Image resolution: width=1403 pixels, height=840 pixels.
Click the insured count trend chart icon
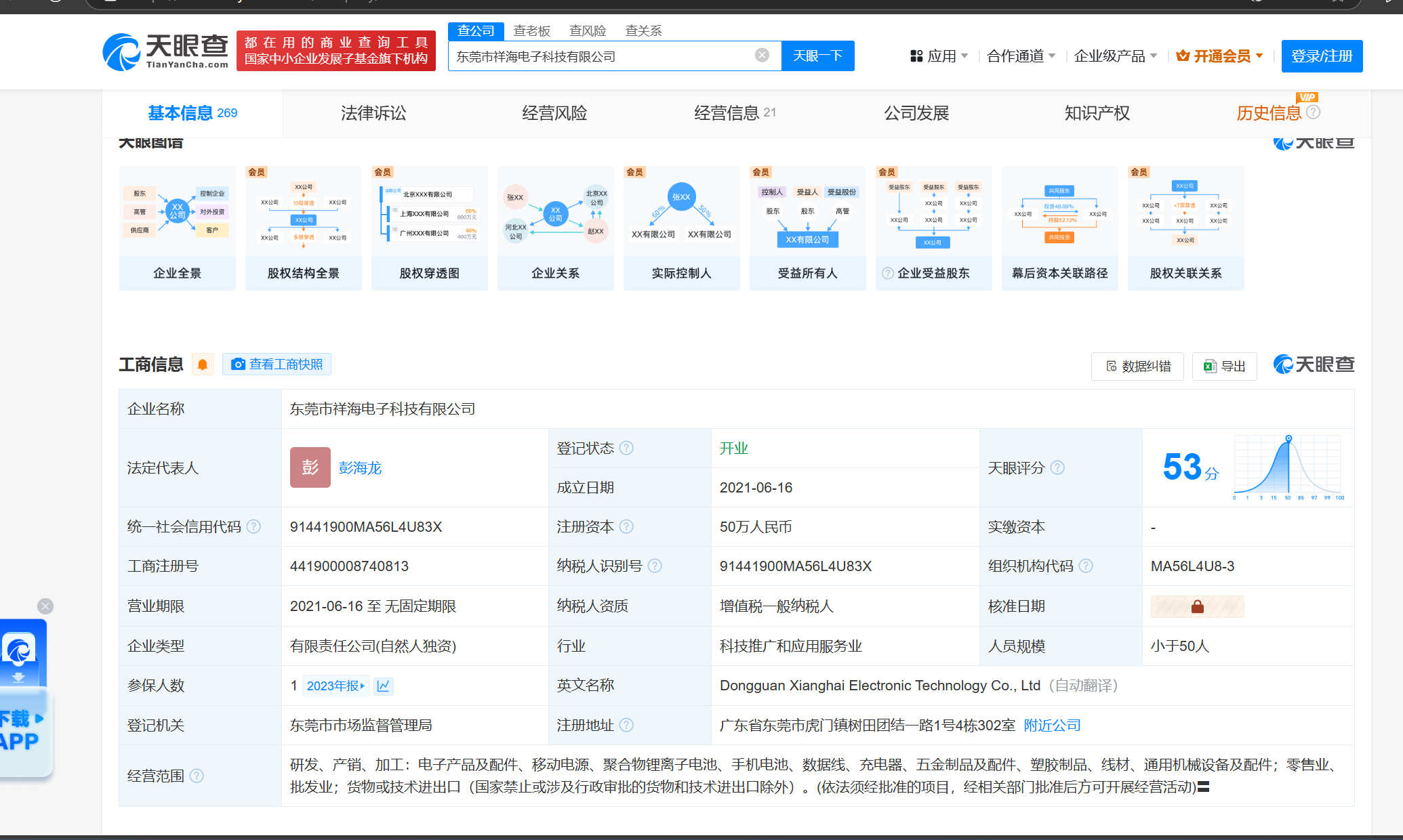pos(384,686)
